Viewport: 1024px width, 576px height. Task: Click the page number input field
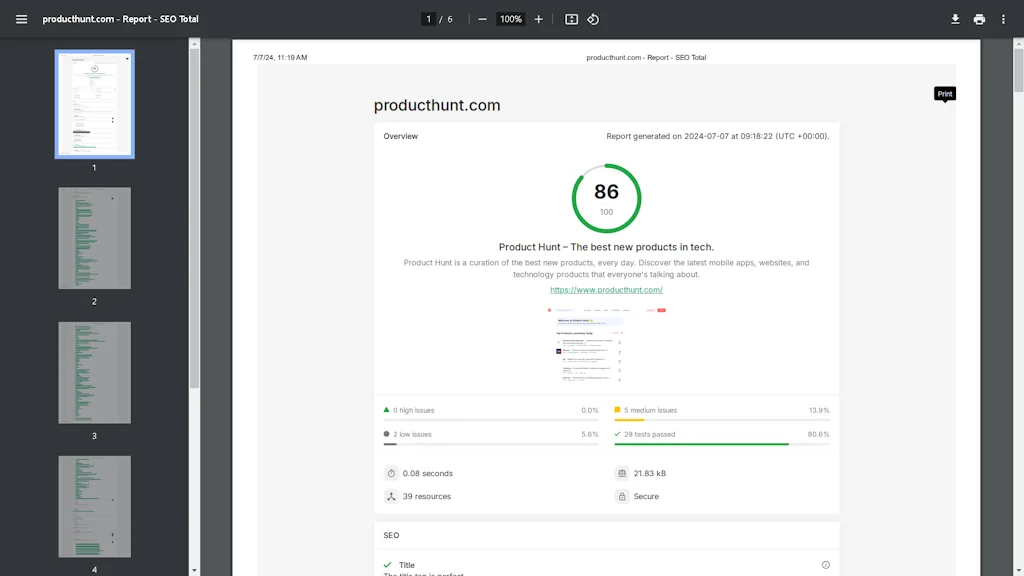coord(428,19)
